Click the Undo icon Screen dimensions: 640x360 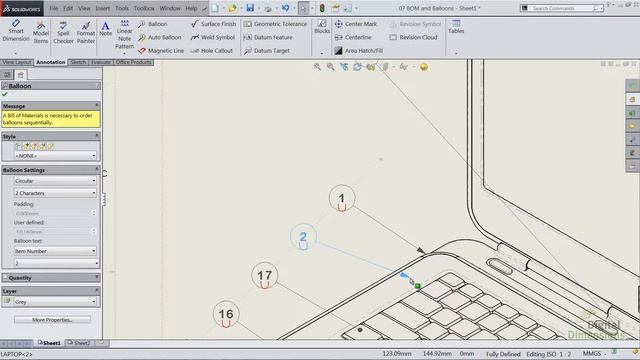(285, 8)
